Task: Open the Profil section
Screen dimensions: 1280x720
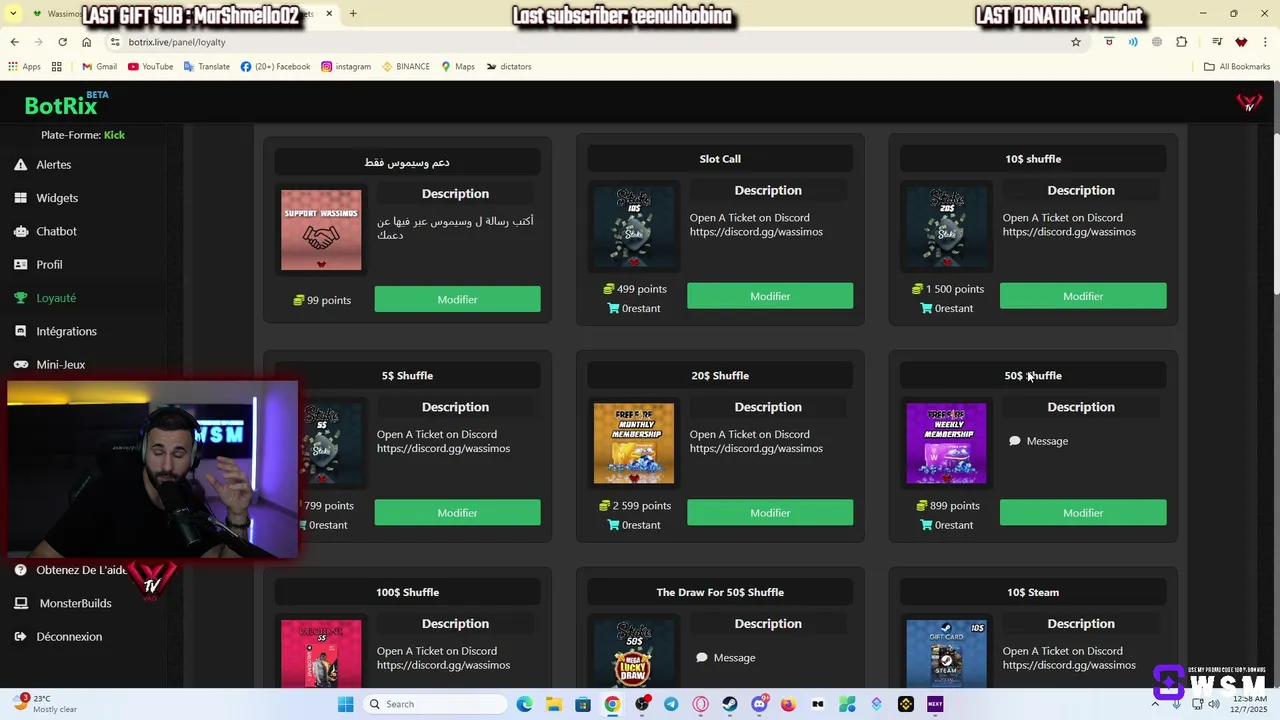Action: tap(49, 264)
